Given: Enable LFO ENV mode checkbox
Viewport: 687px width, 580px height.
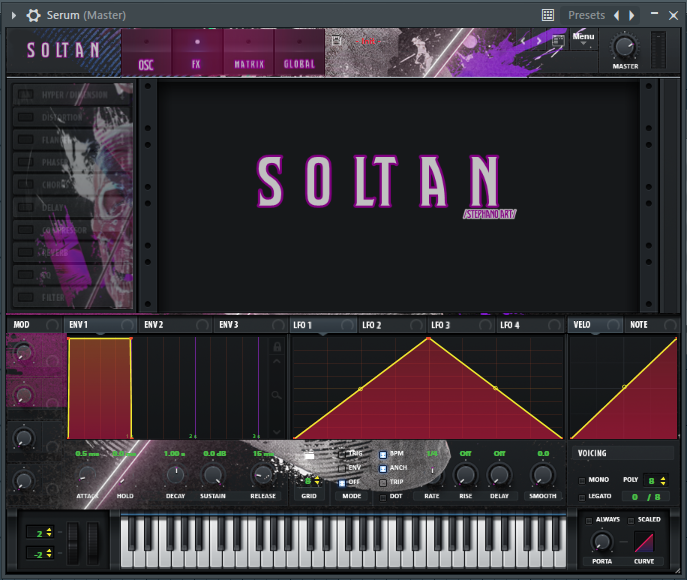Looking at the screenshot, I should pos(342,468).
